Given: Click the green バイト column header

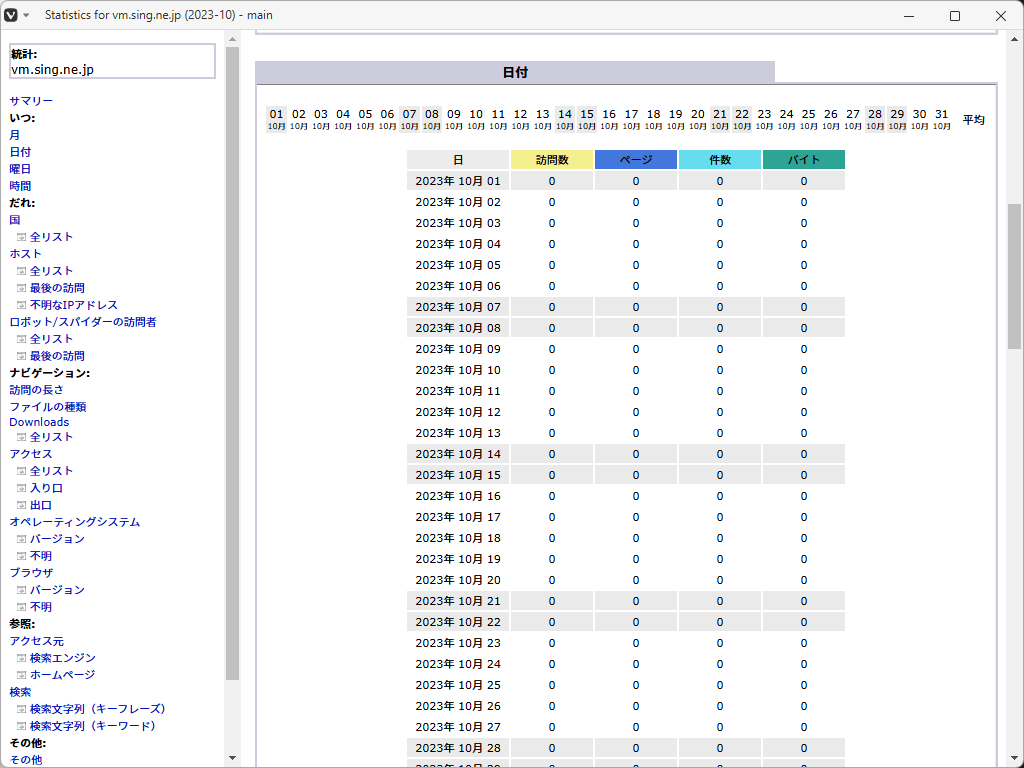Looking at the screenshot, I should tap(803, 160).
